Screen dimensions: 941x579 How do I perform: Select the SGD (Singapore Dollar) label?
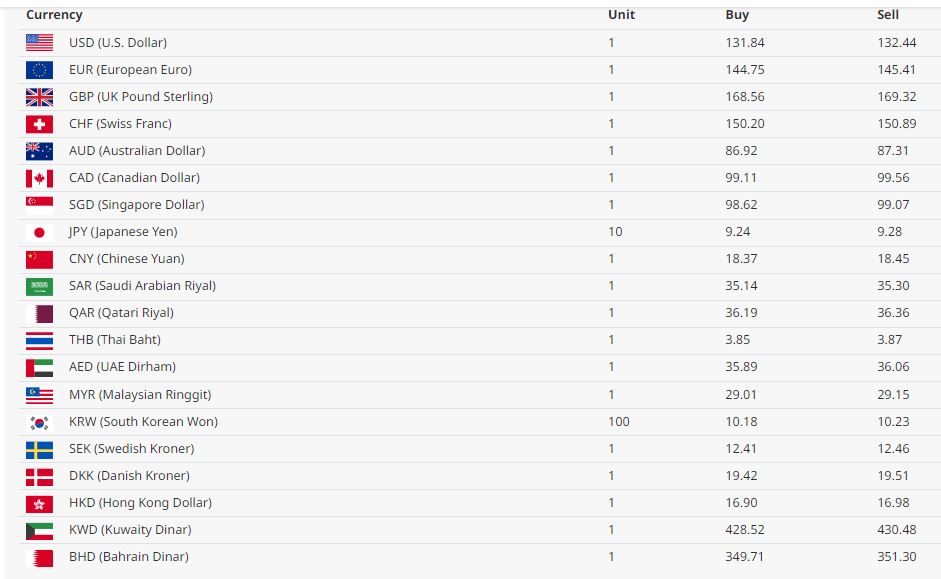[x=136, y=205]
